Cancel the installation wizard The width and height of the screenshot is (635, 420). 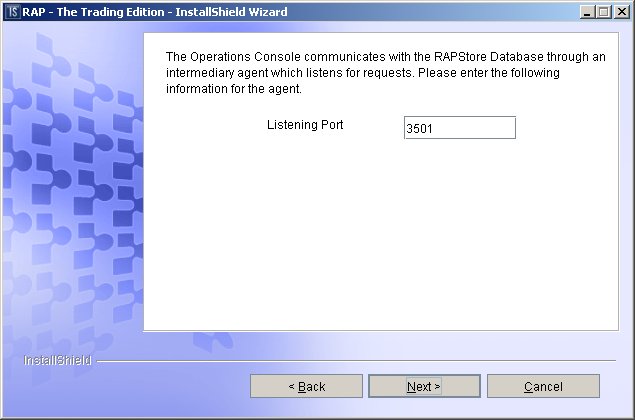point(543,386)
